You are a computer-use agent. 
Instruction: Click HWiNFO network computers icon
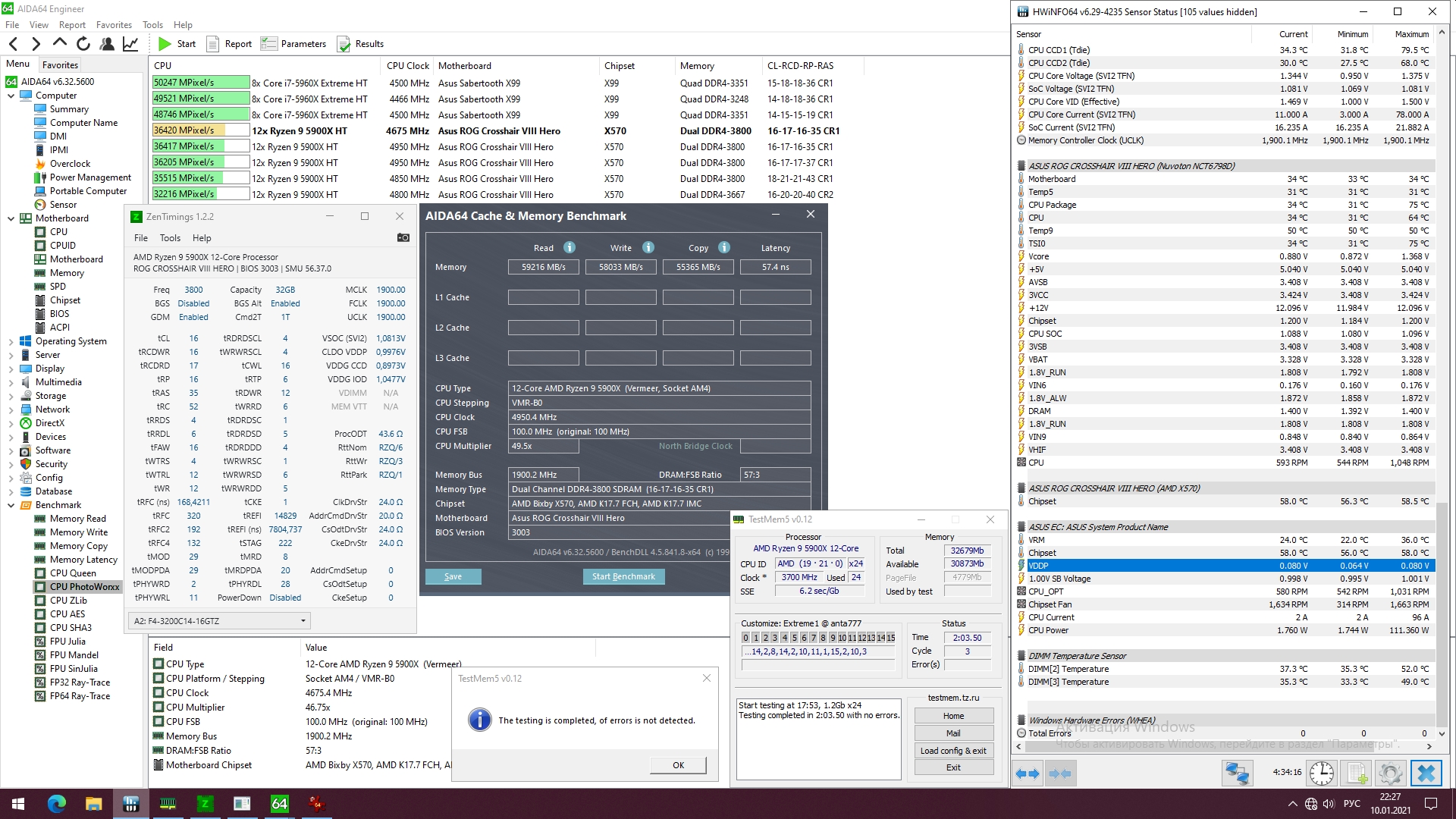pyautogui.click(x=1237, y=773)
